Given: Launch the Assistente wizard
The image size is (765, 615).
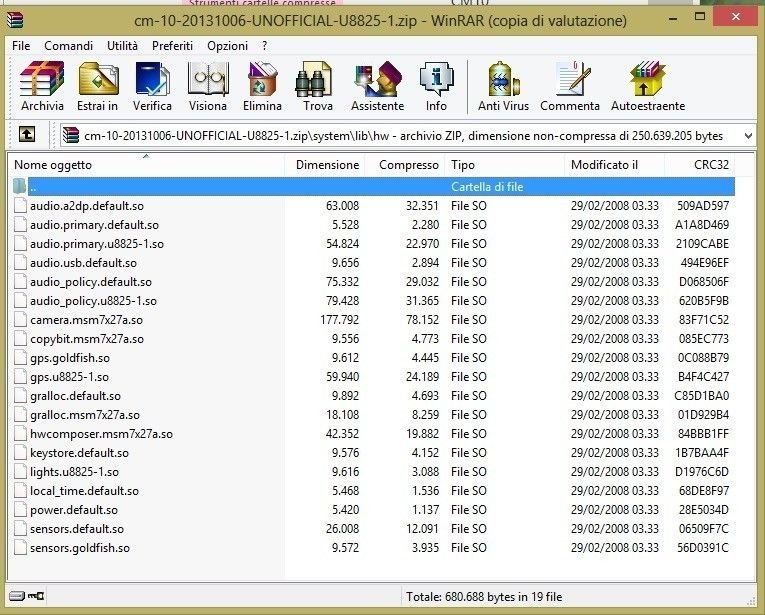Looking at the screenshot, I should click(x=378, y=86).
